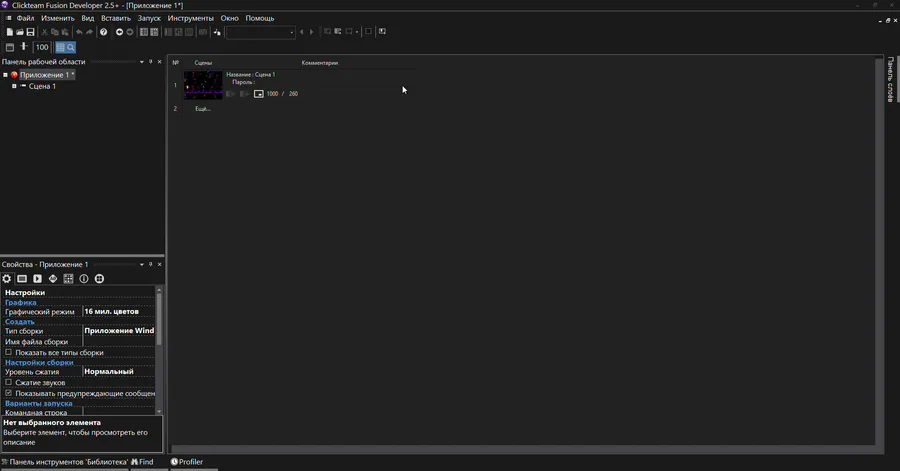Image resolution: width=900 pixels, height=471 pixels.
Task: Uncheck 'Показывать предупреждающие сообщения' checkbox
Action: tap(9, 393)
